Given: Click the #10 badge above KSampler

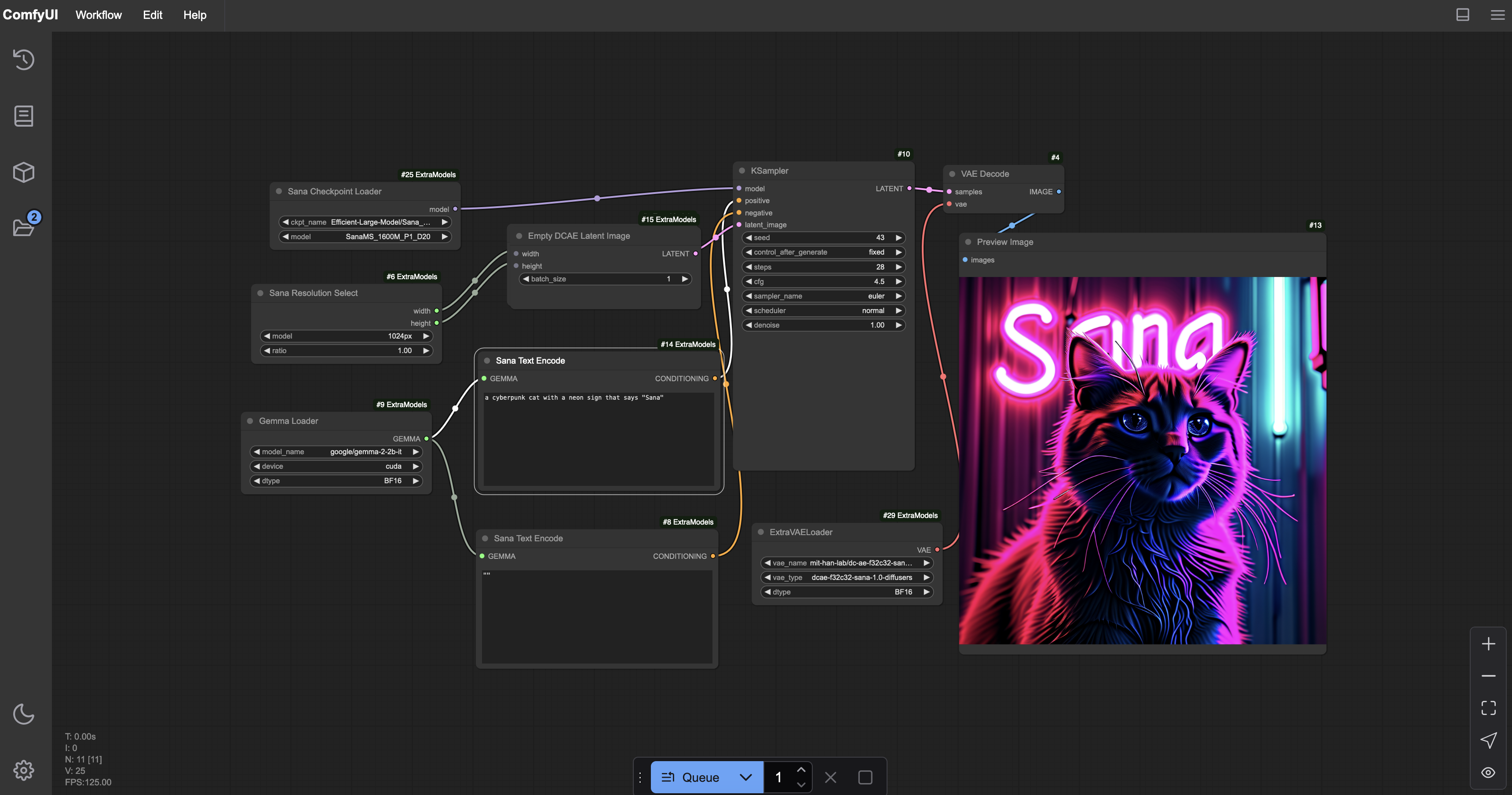Looking at the screenshot, I should click(904, 154).
